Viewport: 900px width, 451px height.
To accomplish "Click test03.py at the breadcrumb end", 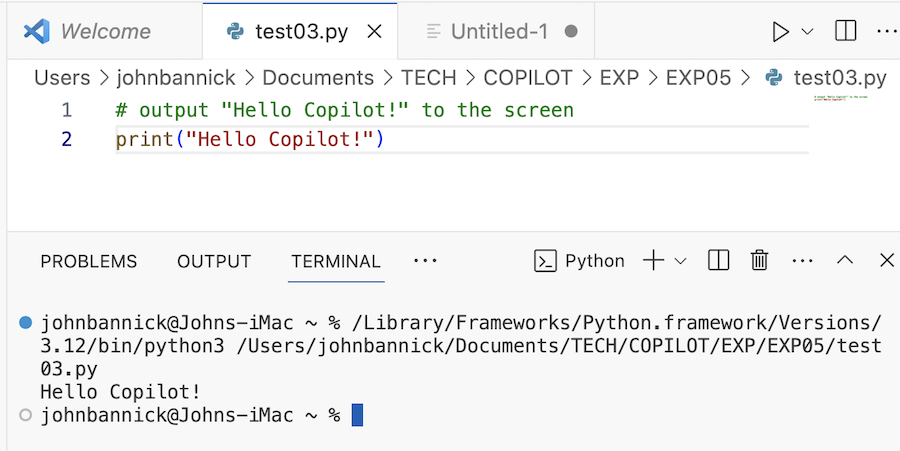I will pyautogui.click(x=840, y=77).
